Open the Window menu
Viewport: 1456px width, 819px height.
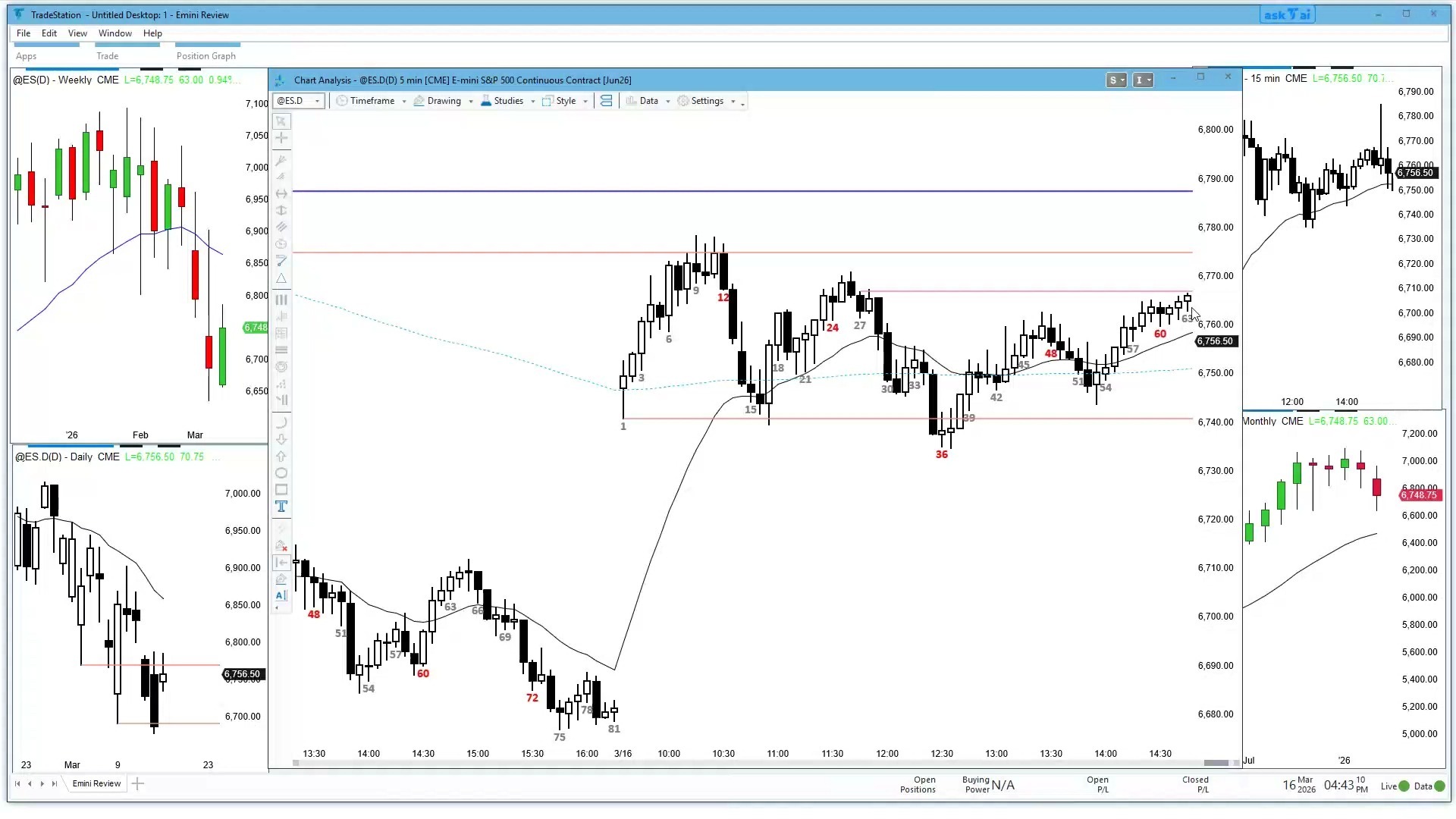click(x=115, y=33)
